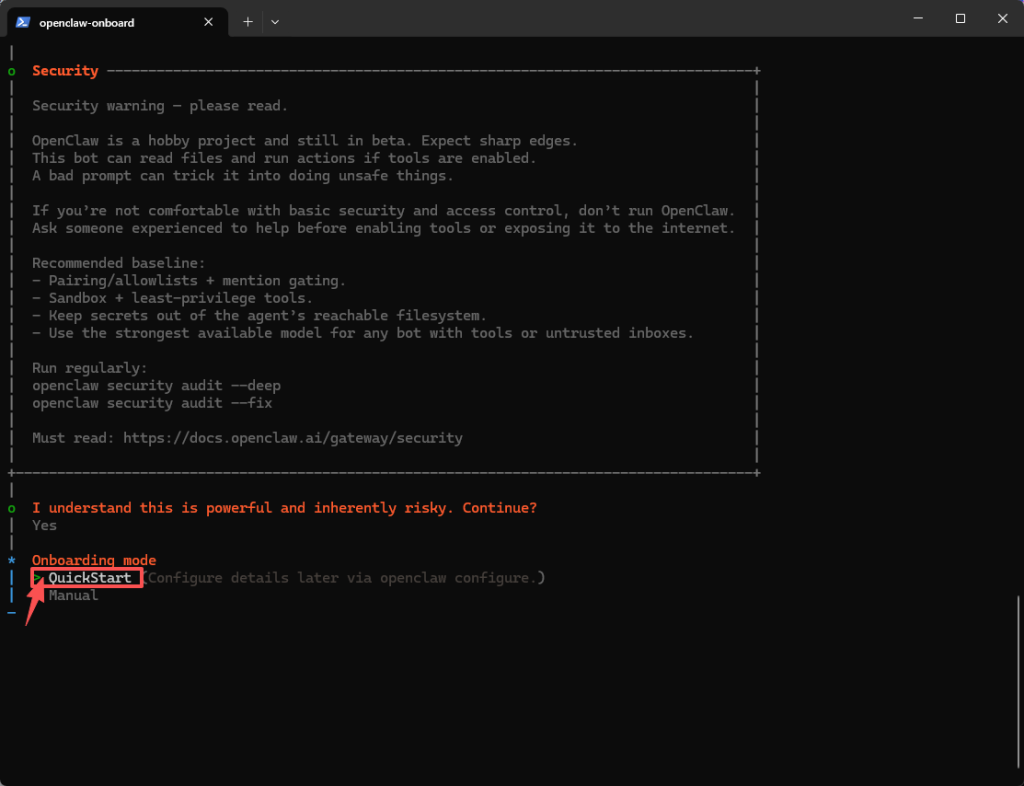Click 'A bad prompt can trick it' line
Image resolution: width=1024 pixels, height=786 pixels.
click(242, 176)
